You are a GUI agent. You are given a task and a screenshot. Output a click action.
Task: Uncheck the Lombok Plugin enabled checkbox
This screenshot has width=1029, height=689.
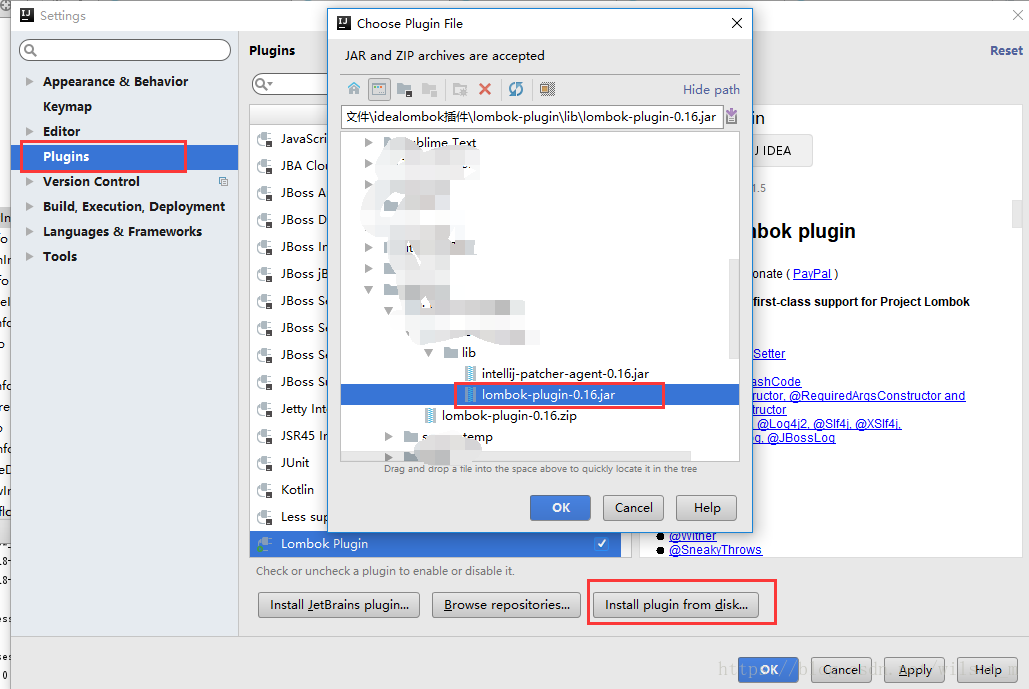pos(602,544)
